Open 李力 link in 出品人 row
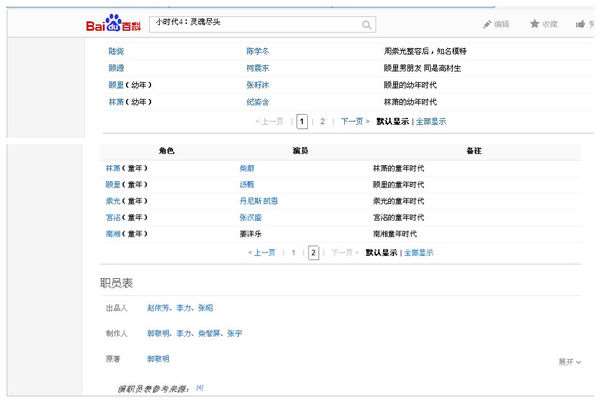Image resolution: width=600 pixels, height=403 pixels. [x=183, y=308]
